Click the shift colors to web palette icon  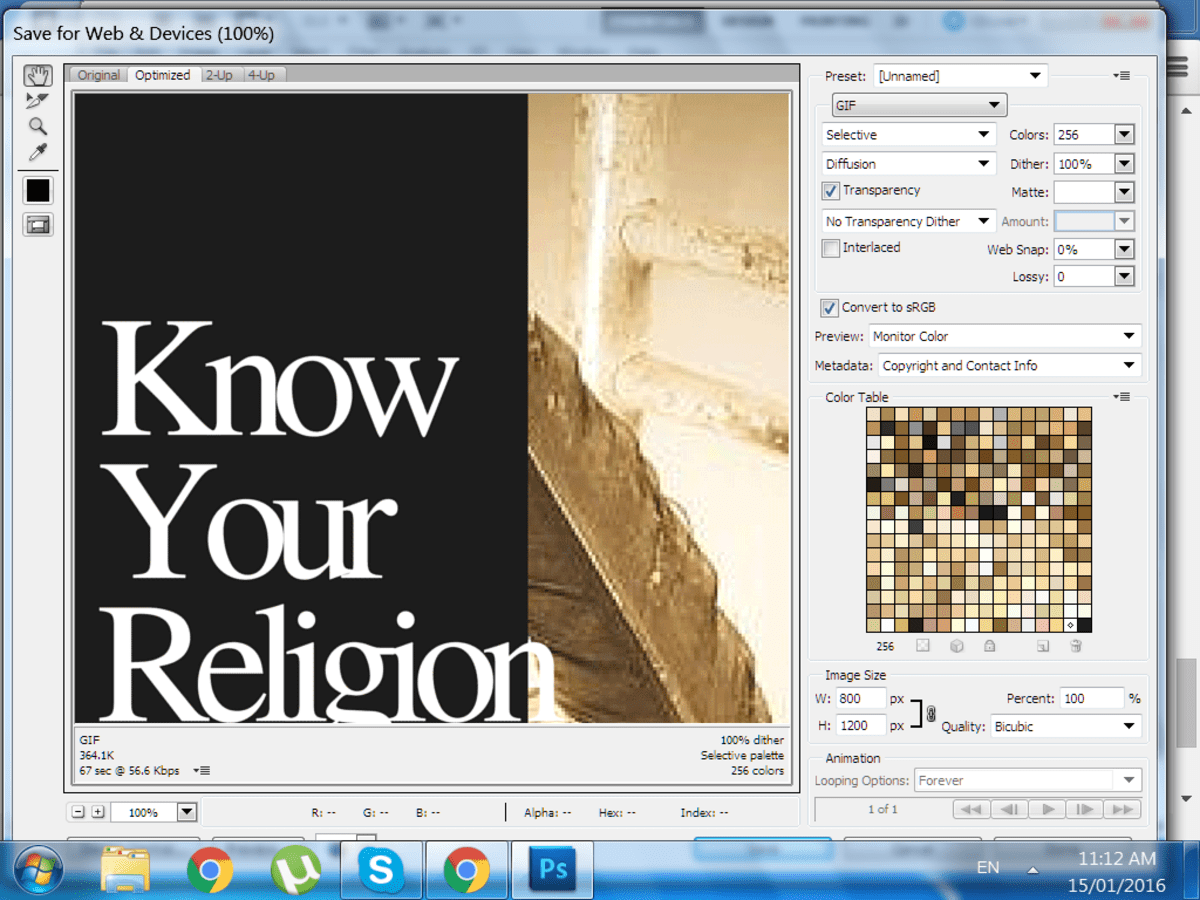[x=956, y=646]
